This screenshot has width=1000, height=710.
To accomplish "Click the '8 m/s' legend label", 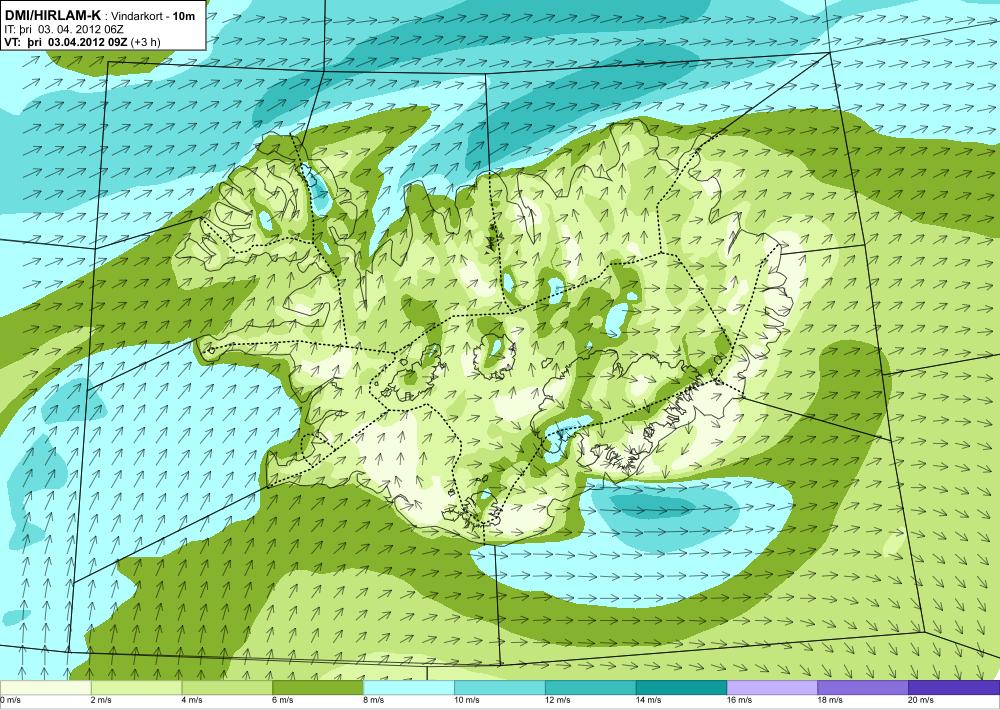I will pyautogui.click(x=374, y=700).
